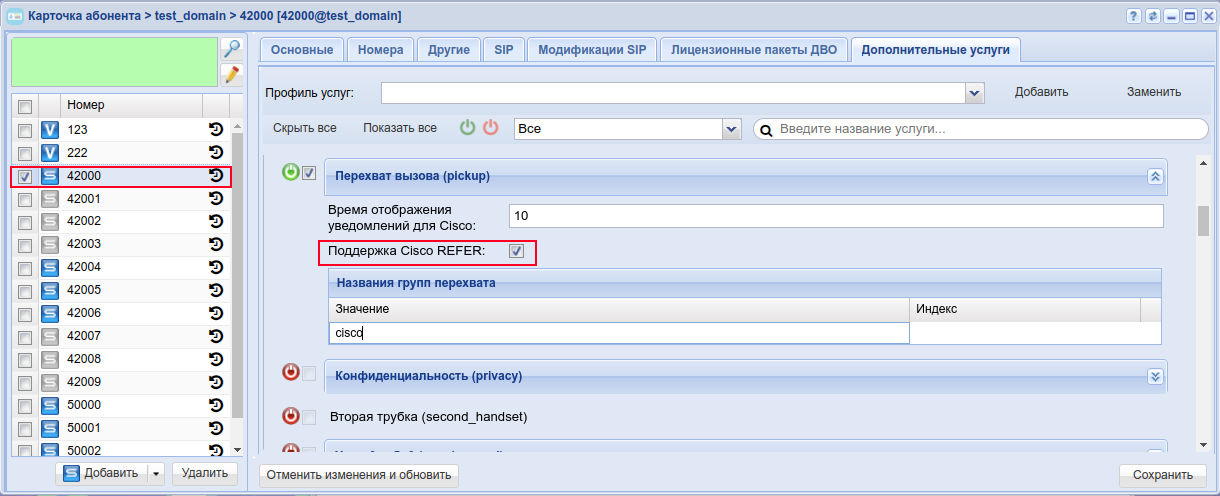The width and height of the screenshot is (1220, 496).
Task: Open the 'Номера' tab
Action: click(380, 50)
